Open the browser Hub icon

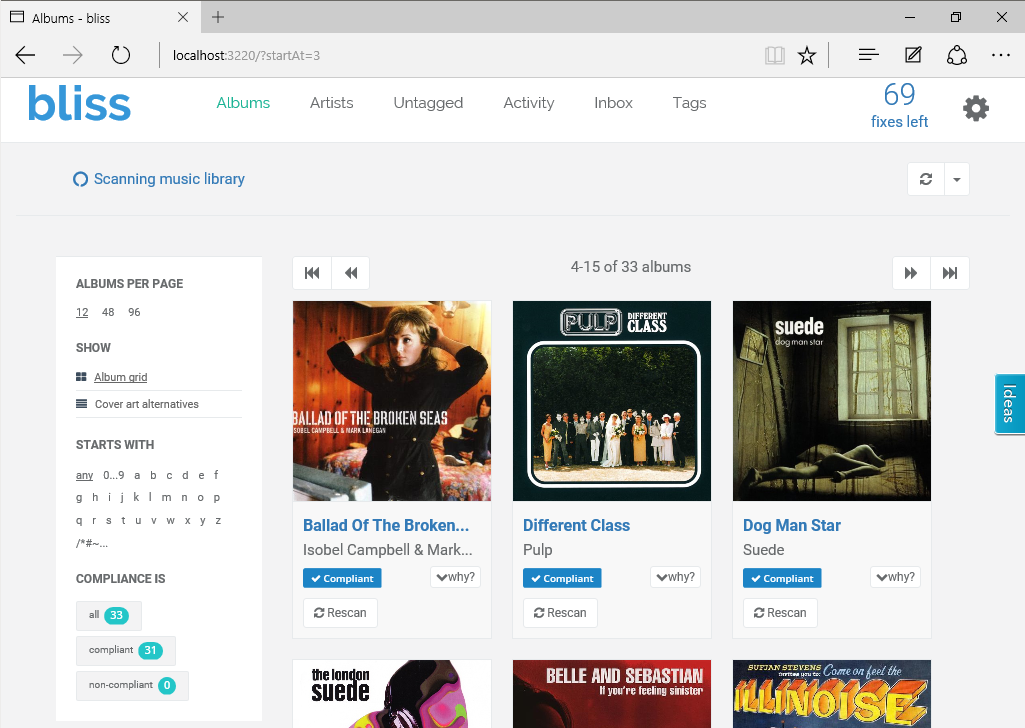[x=868, y=56]
